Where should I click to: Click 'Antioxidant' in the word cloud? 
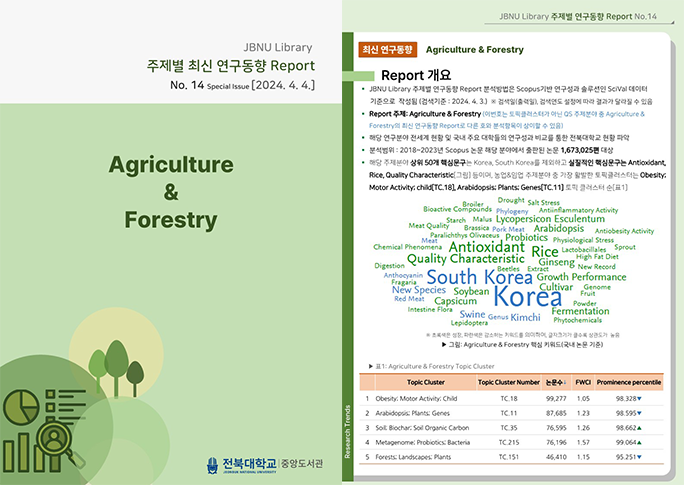(x=486, y=247)
